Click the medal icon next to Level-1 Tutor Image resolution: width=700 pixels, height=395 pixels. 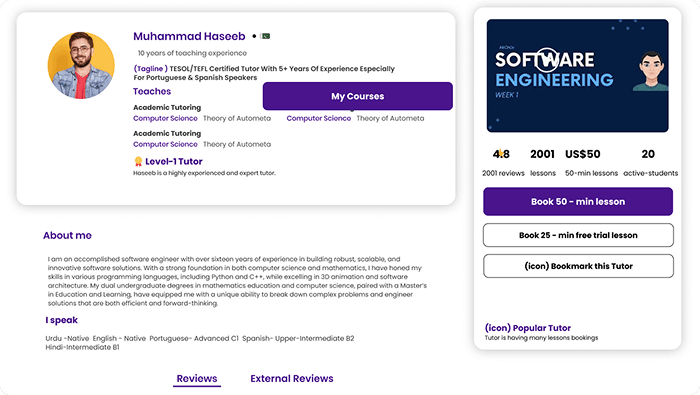(x=138, y=161)
